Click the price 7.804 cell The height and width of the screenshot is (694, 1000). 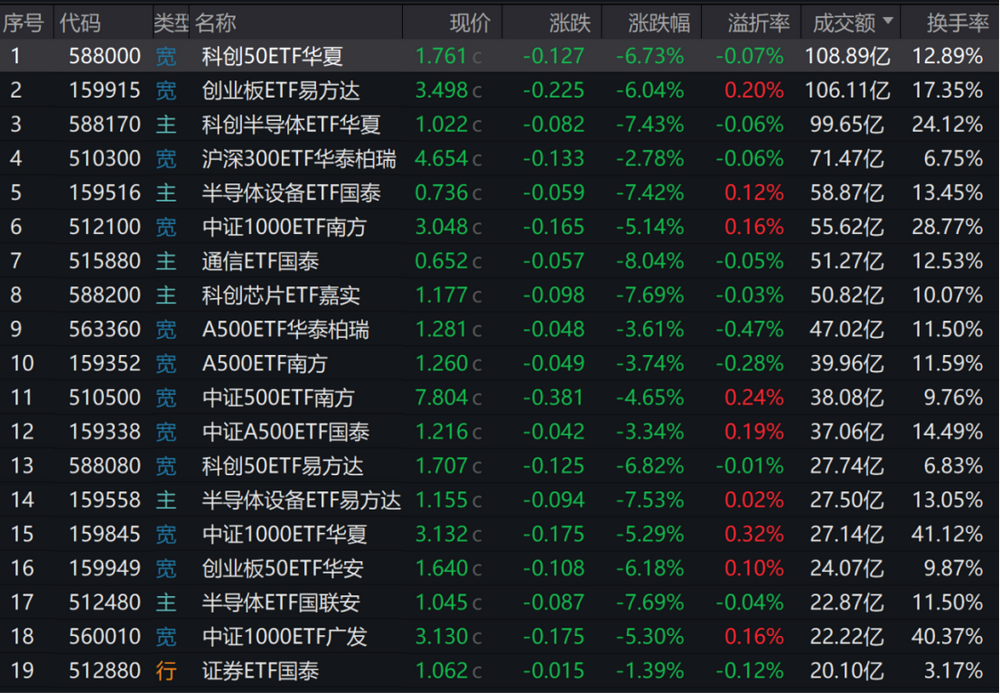[441, 398]
